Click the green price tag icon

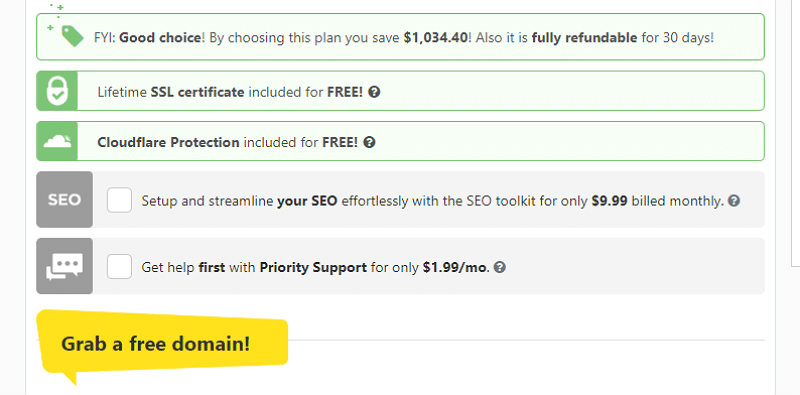pyautogui.click(x=72, y=36)
